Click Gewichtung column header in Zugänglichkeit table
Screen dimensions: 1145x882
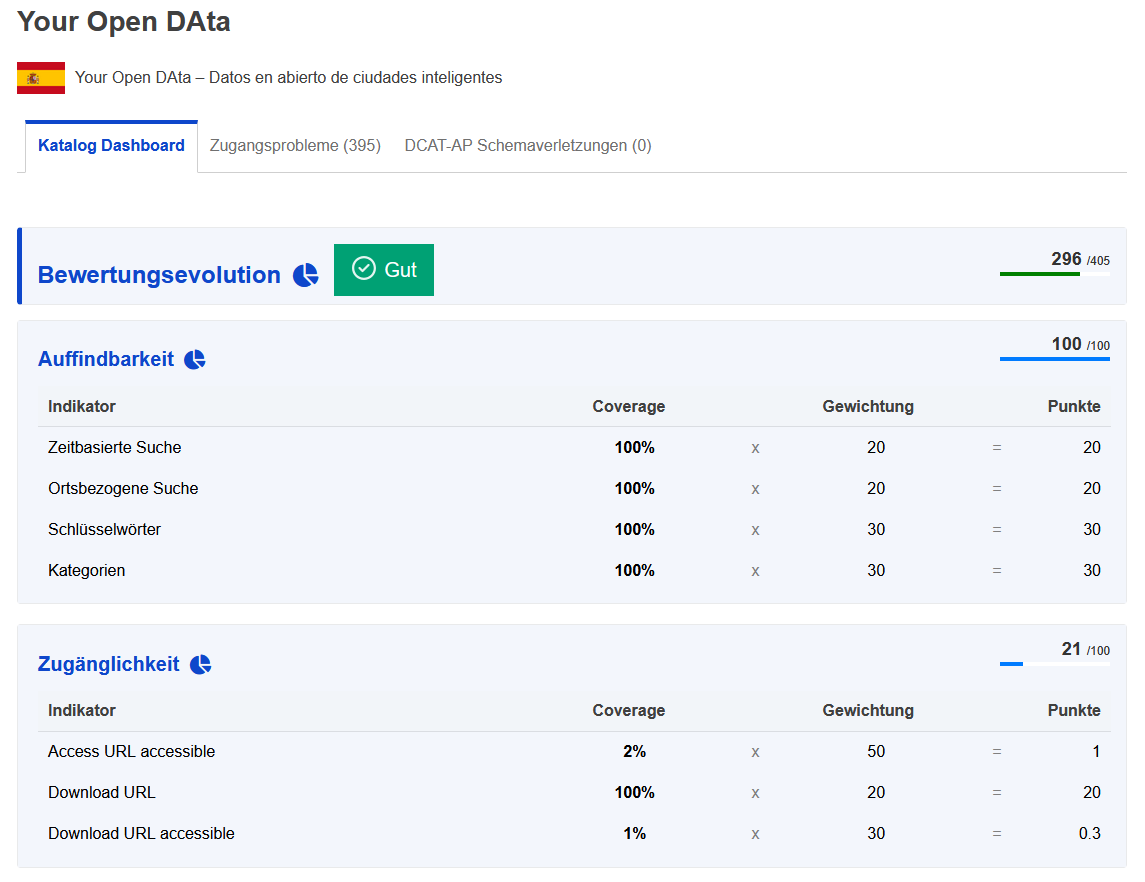pos(868,710)
